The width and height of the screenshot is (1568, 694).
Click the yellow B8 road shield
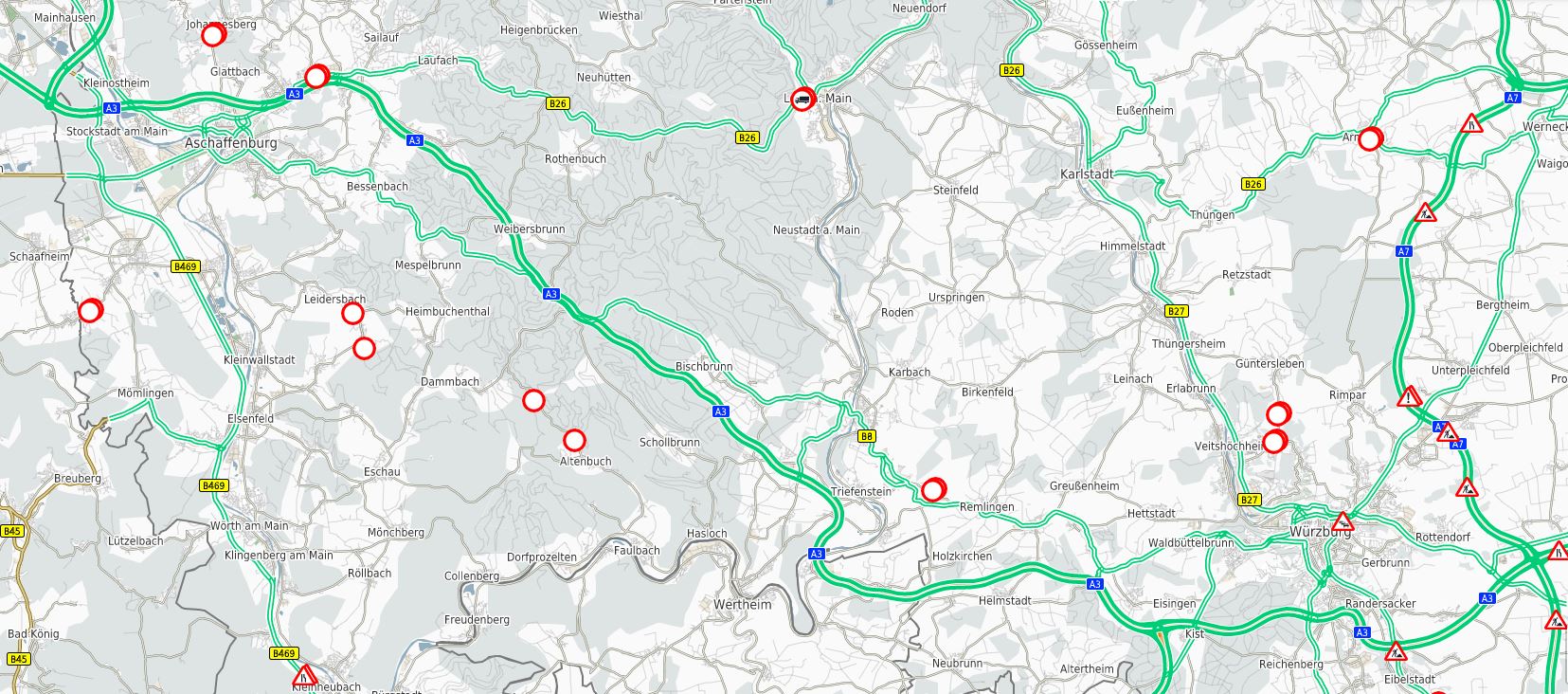[x=867, y=436]
